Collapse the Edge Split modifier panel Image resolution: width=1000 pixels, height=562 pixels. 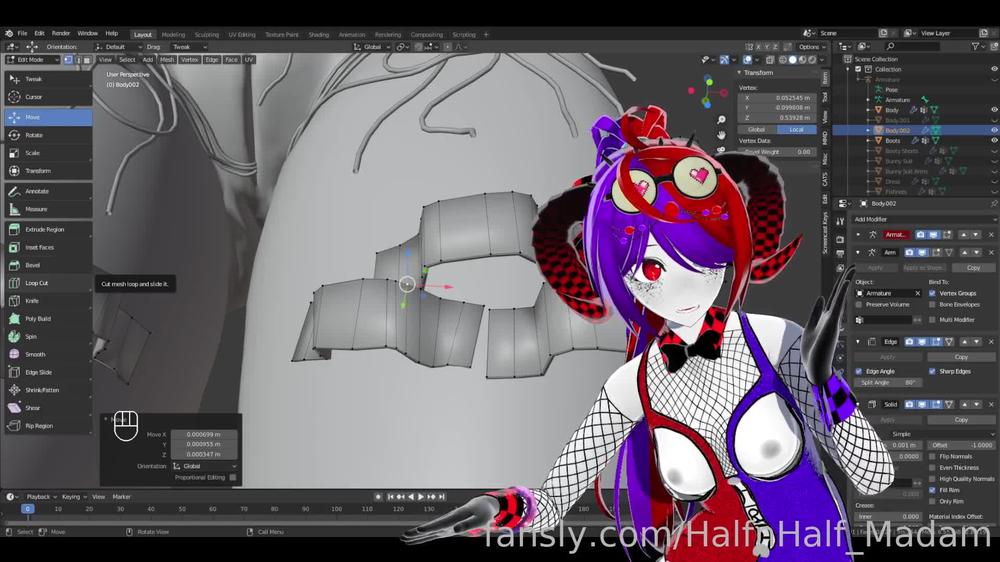click(x=858, y=342)
